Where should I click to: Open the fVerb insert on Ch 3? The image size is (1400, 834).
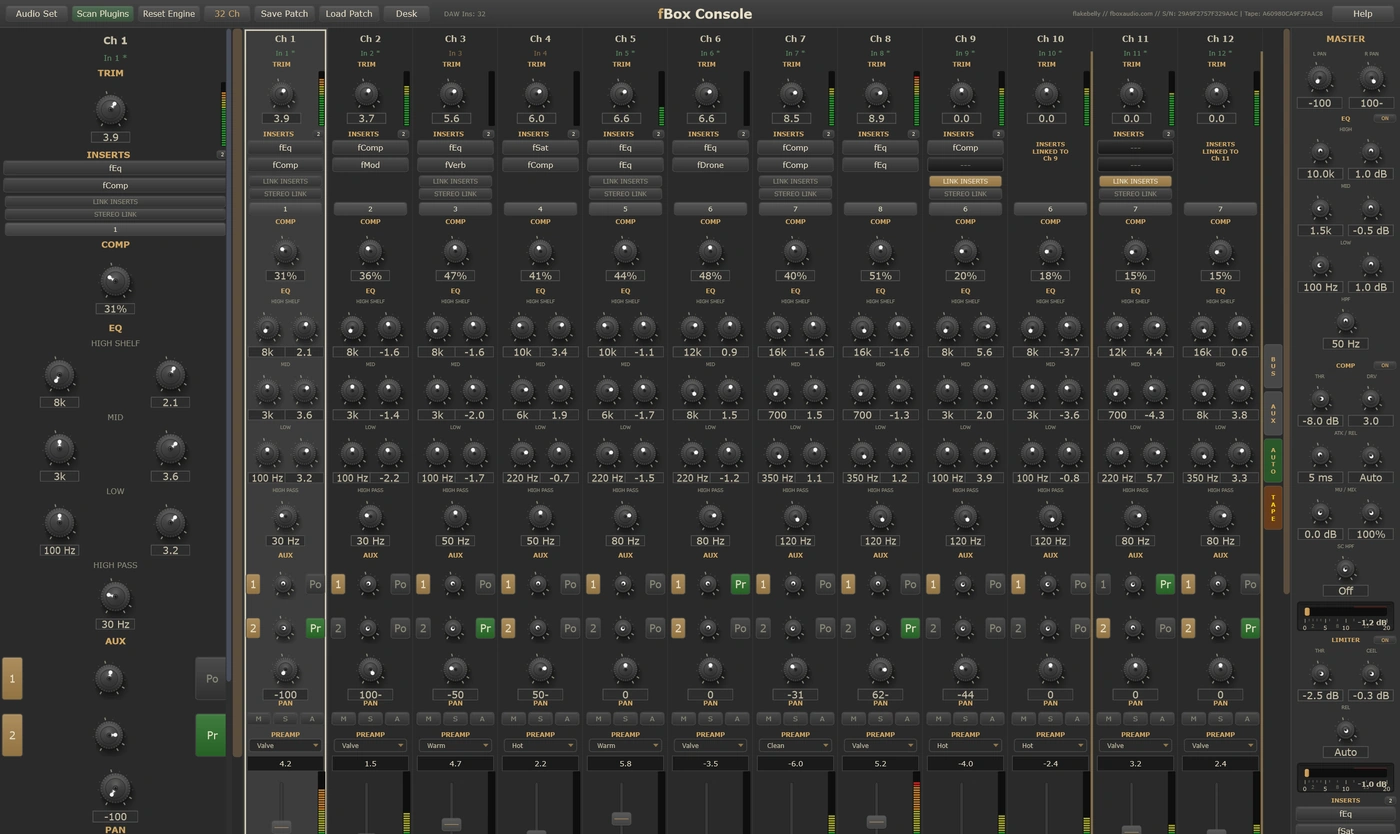(455, 165)
